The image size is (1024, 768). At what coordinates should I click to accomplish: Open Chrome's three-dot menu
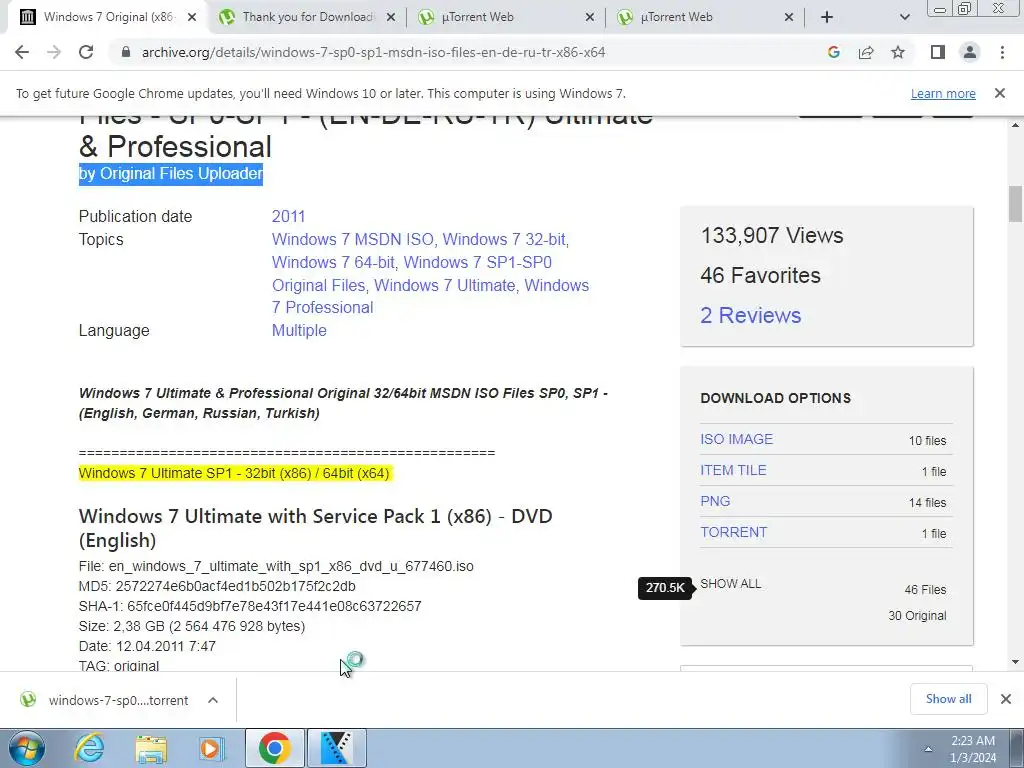(x=1002, y=52)
